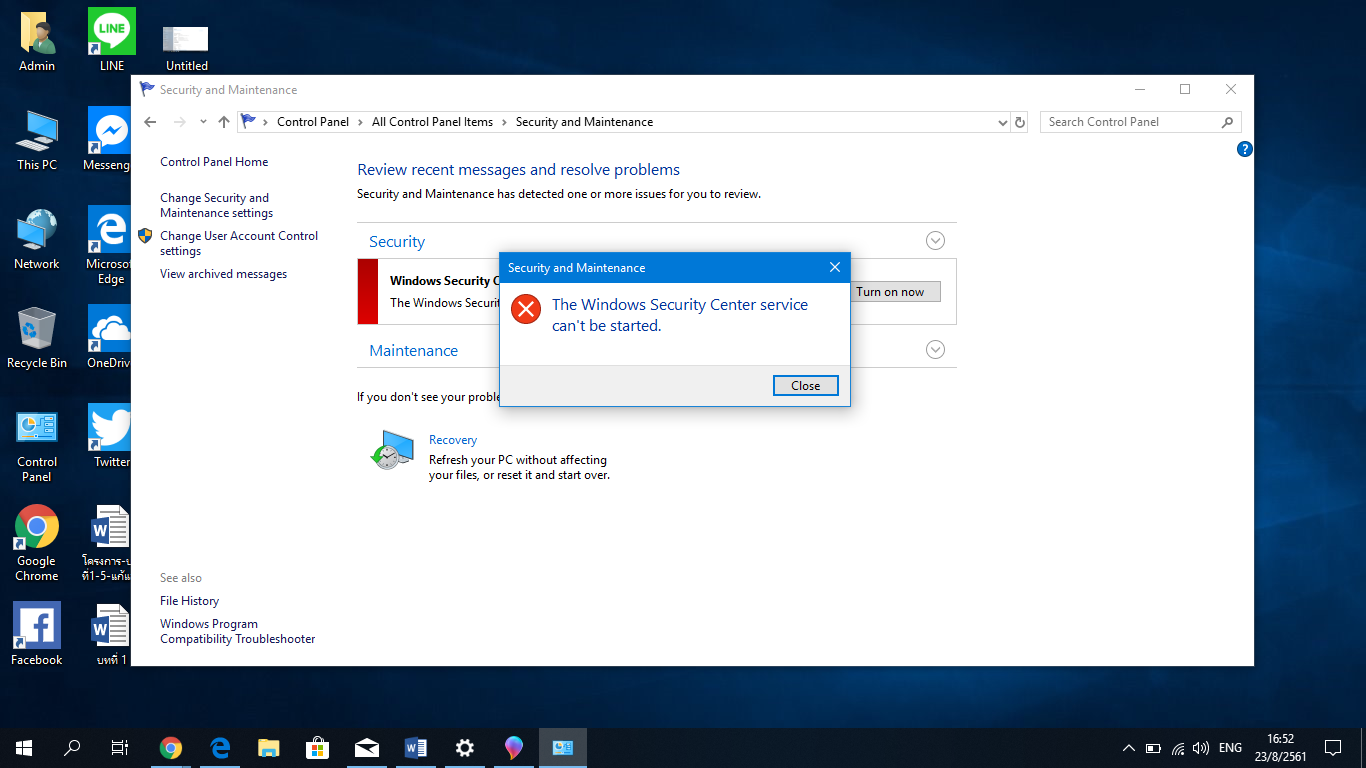The height and width of the screenshot is (768, 1366).
Task: Select All Control Panel Items breadcrumb
Action: pyautogui.click(x=432, y=122)
